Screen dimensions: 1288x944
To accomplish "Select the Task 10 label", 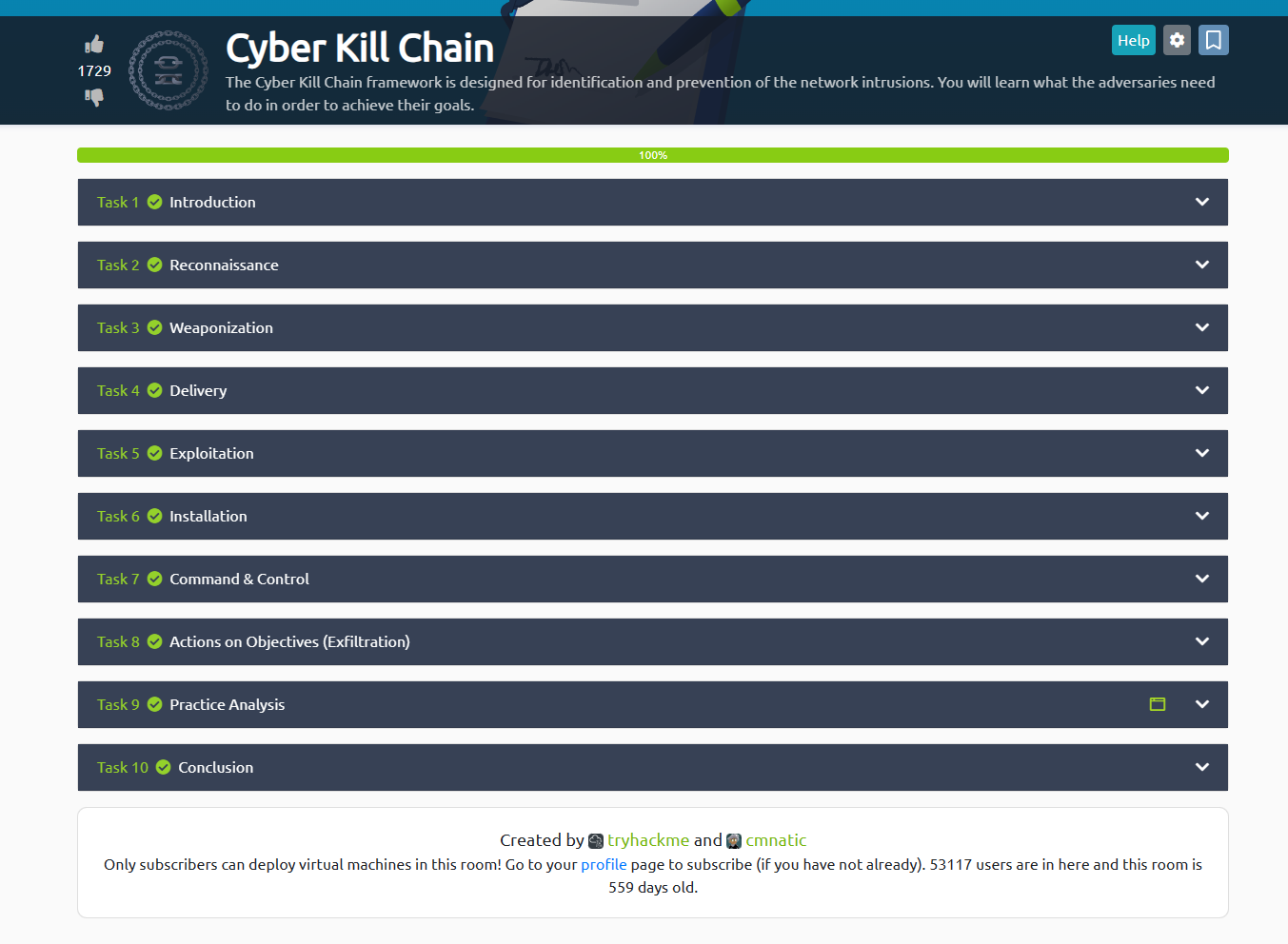I will coord(123,767).
